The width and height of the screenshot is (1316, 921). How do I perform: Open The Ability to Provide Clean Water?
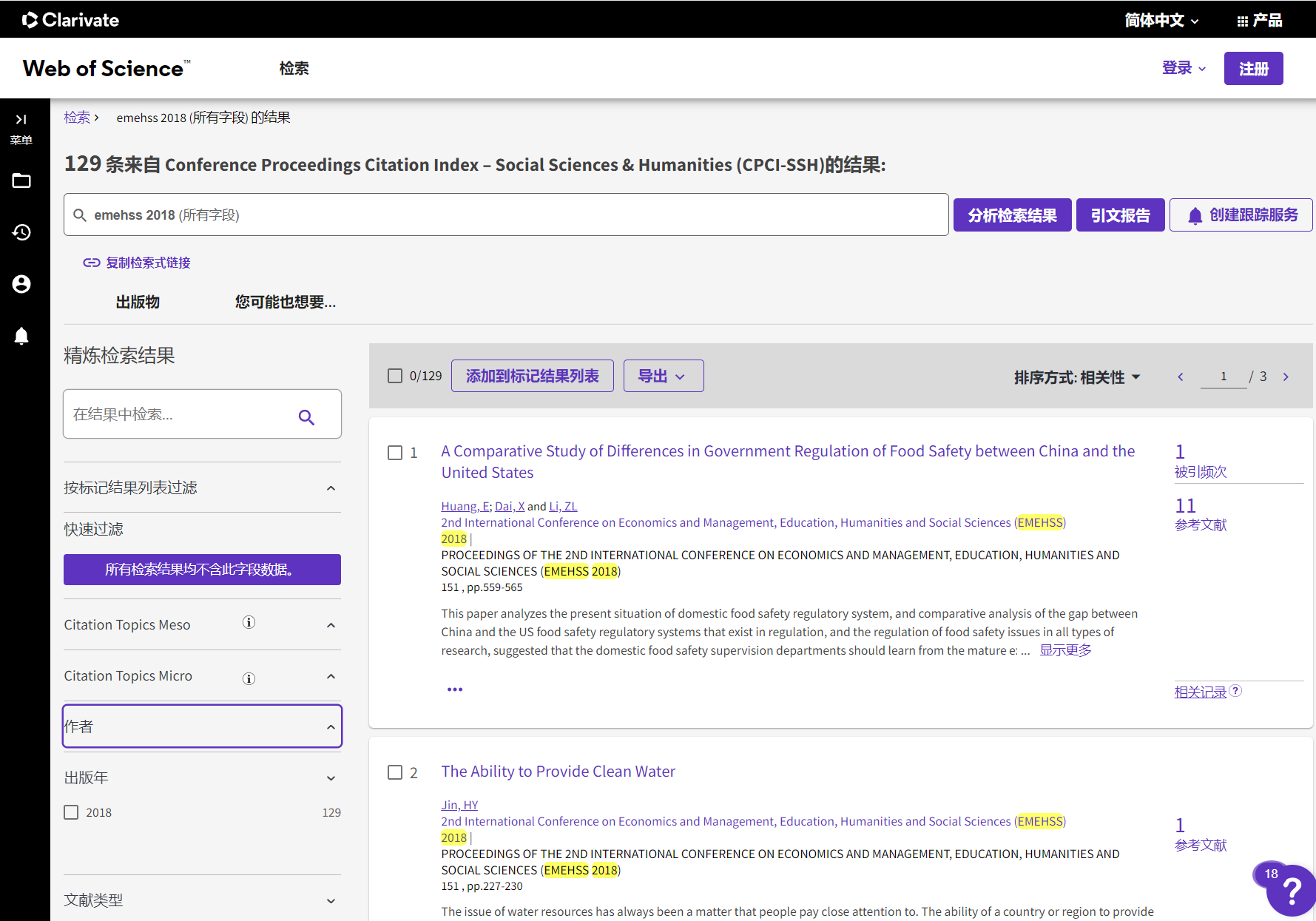558,772
